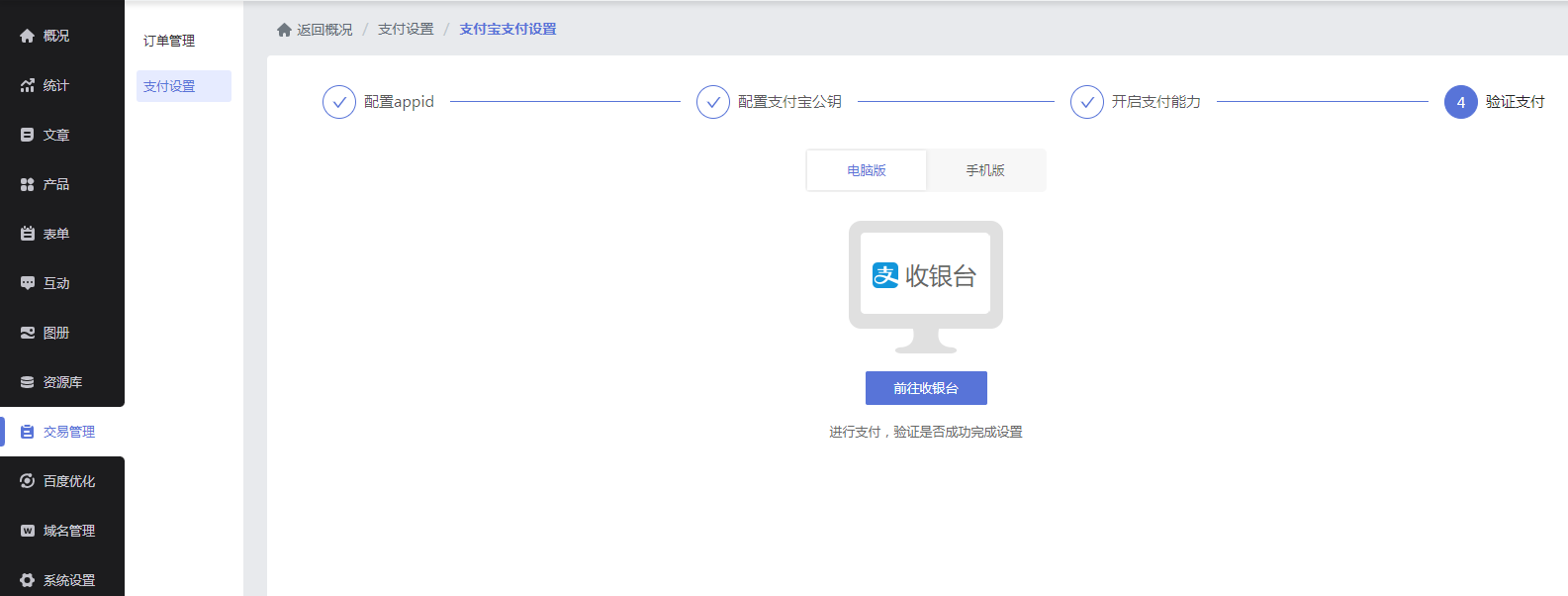Click 返回概况 breadcrumb link
Viewport: 1568px width, 596px height.
[324, 30]
